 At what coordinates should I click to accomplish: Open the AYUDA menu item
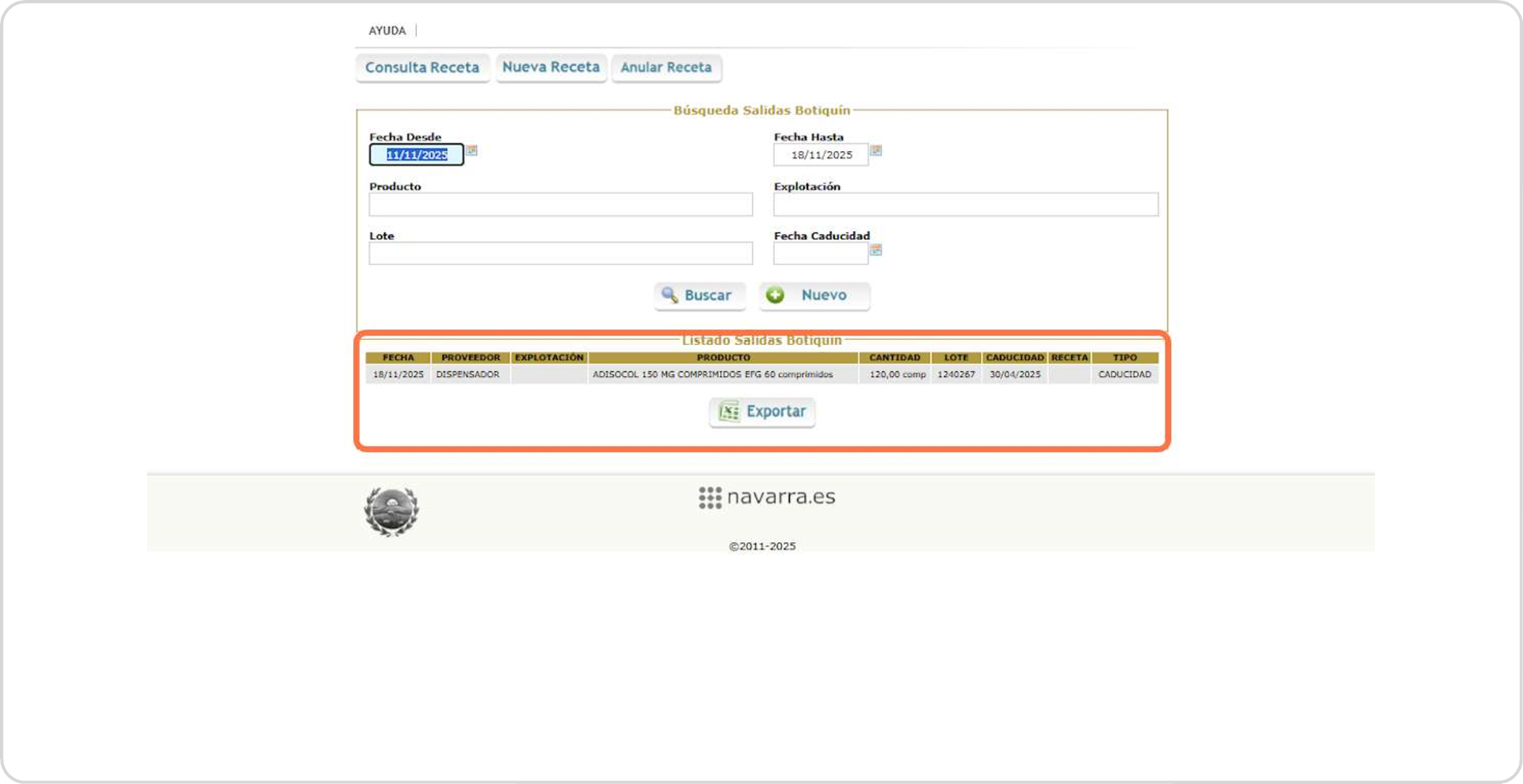click(387, 30)
